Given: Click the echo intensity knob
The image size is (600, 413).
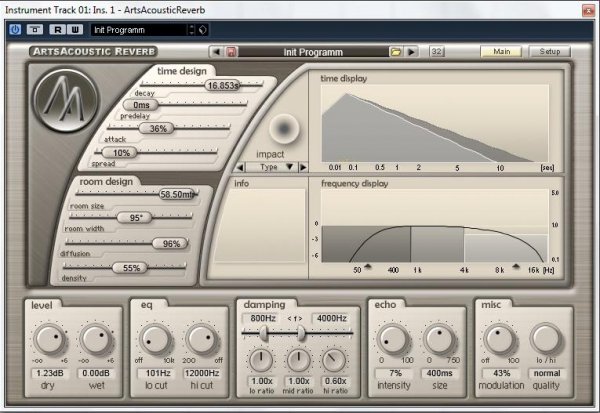Looking at the screenshot, I should click(x=393, y=339).
